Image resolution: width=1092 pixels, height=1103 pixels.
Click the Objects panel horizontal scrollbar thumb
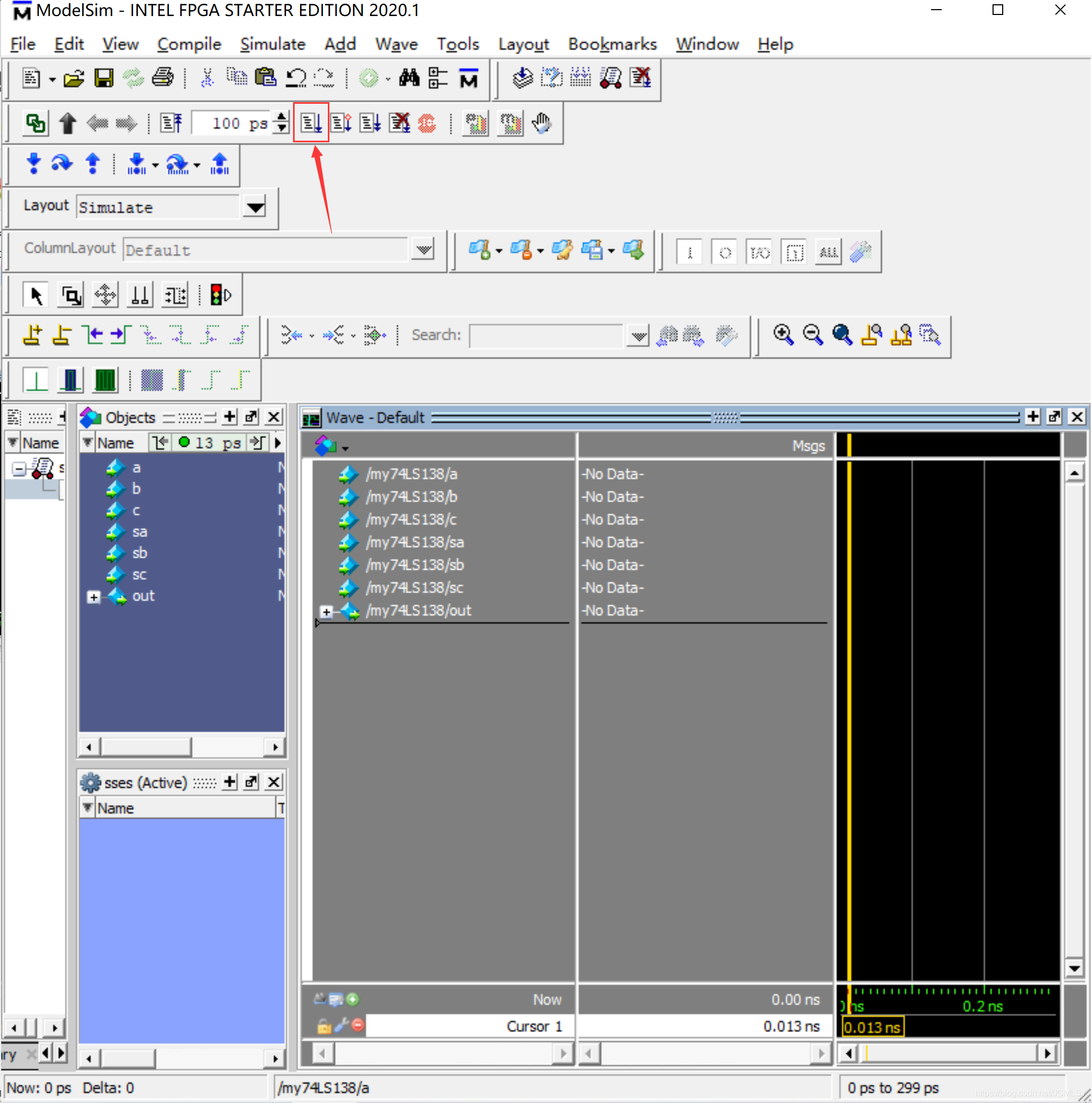(146, 746)
